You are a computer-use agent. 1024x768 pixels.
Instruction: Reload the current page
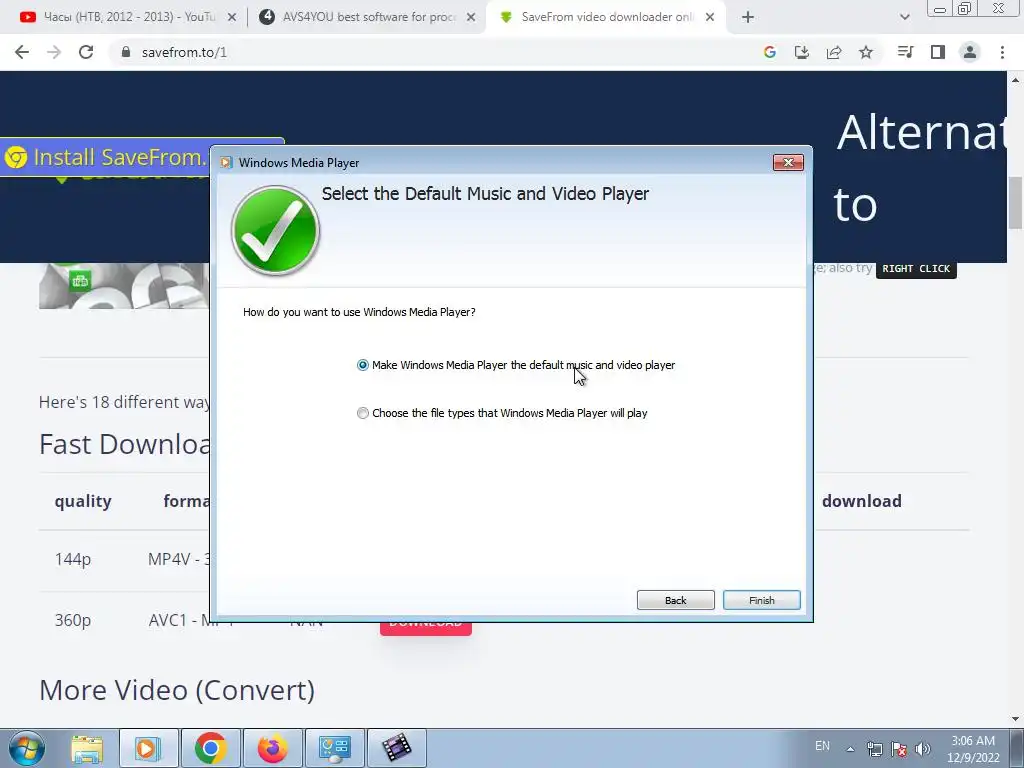click(x=86, y=52)
